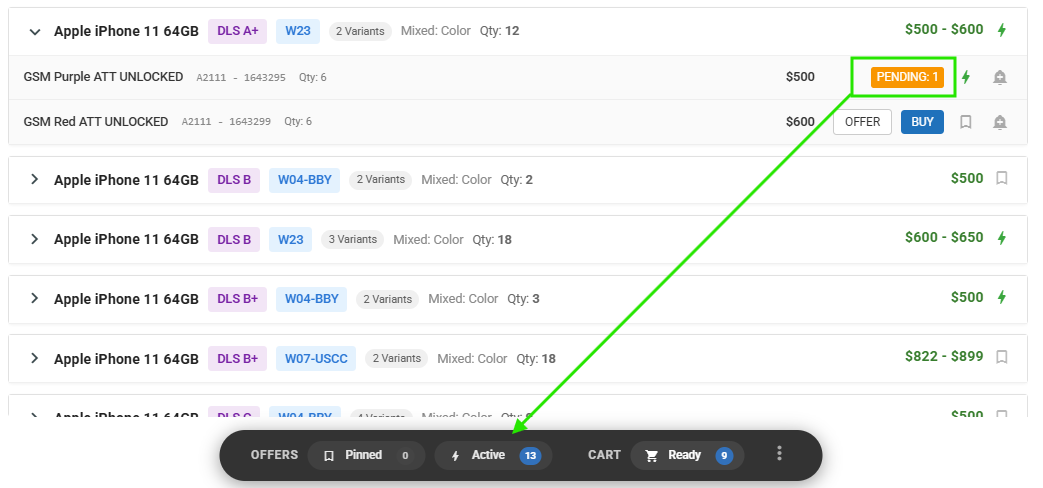This screenshot has width=1043, height=488.
Task: Click the 2 Variants badge on DLS A+ row
Action: click(360, 31)
